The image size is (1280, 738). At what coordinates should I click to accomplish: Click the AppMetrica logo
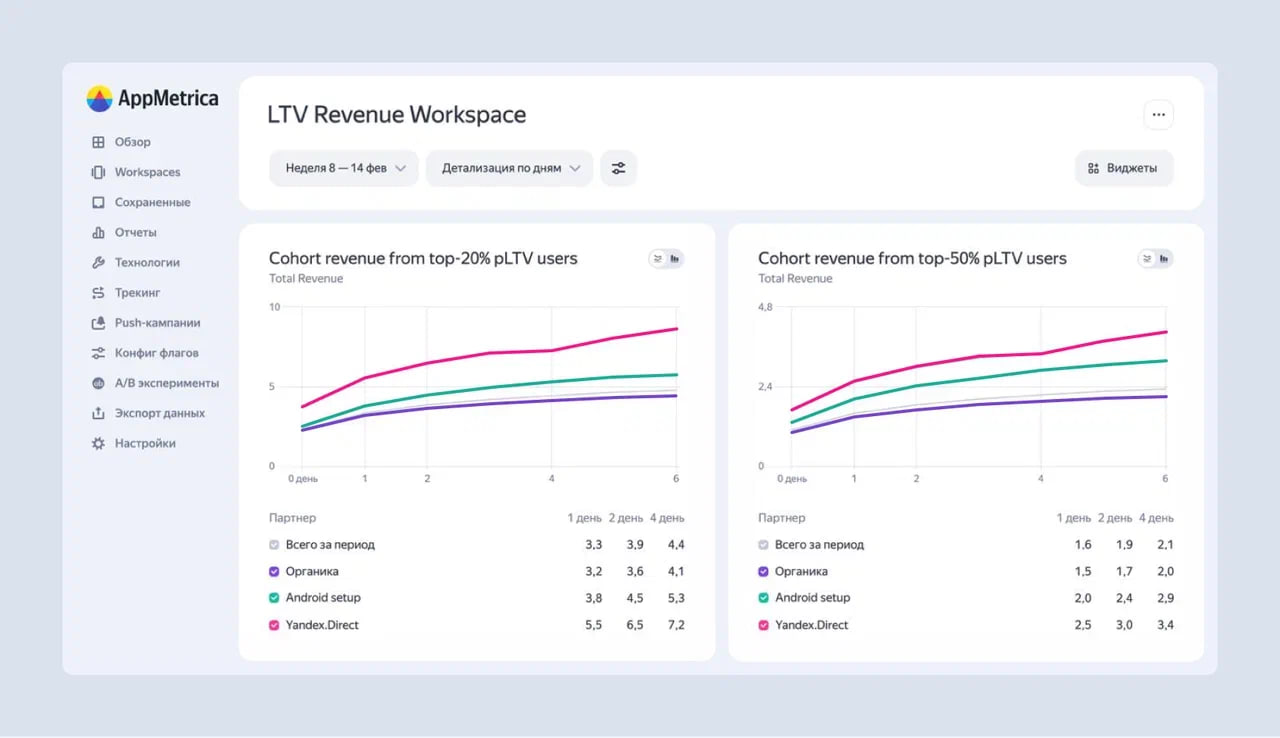click(152, 98)
